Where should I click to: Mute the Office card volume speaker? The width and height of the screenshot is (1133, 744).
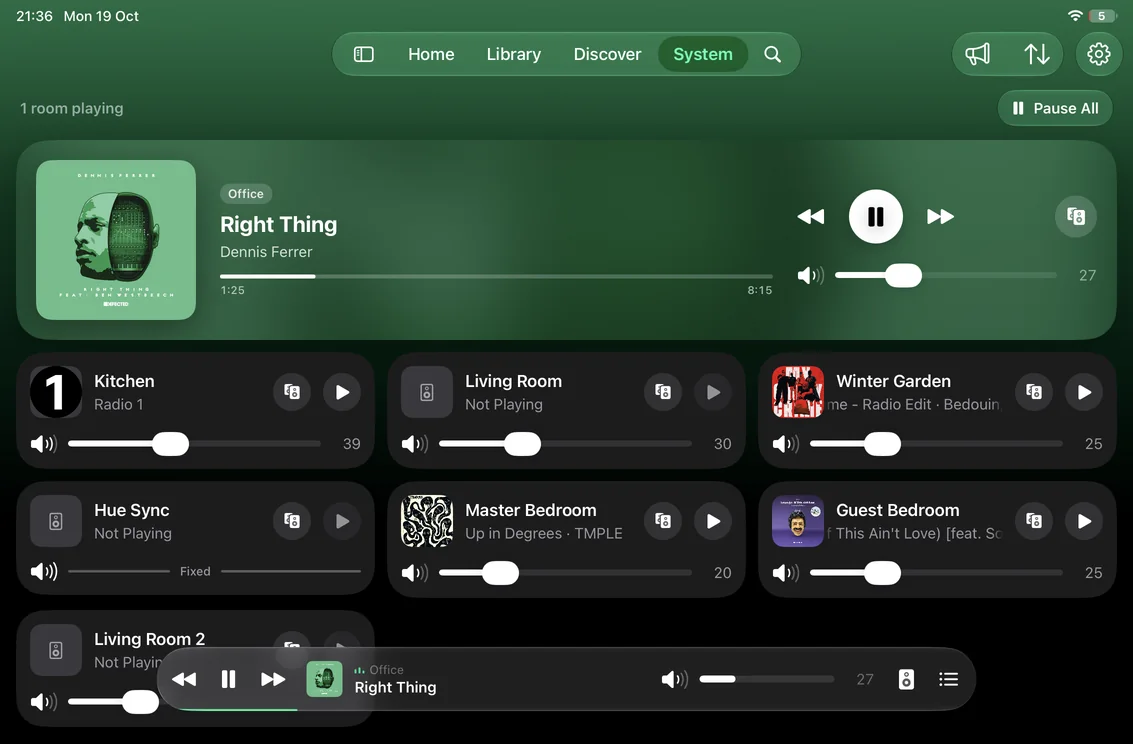(810, 275)
